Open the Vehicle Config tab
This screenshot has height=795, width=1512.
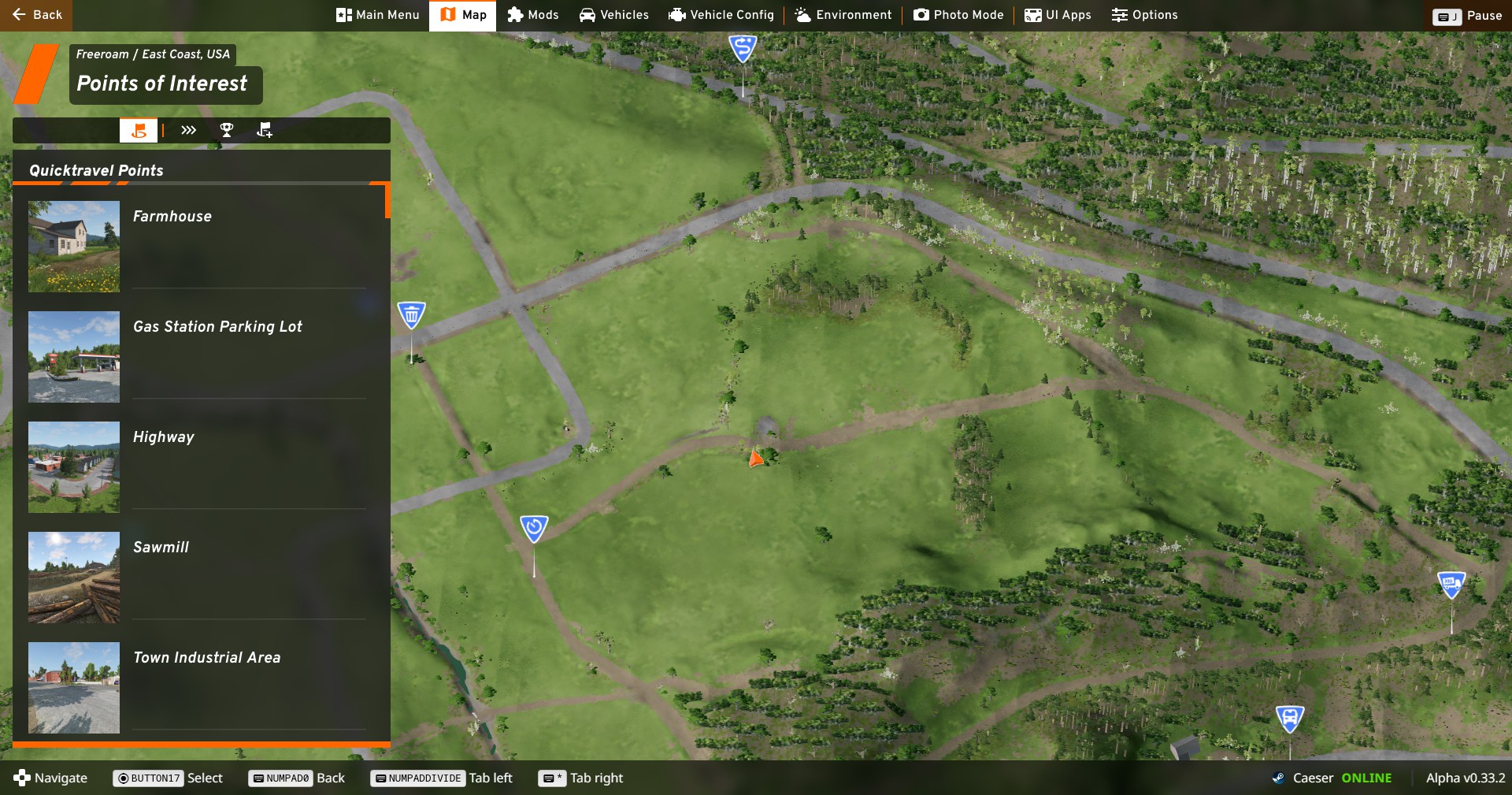click(x=721, y=15)
